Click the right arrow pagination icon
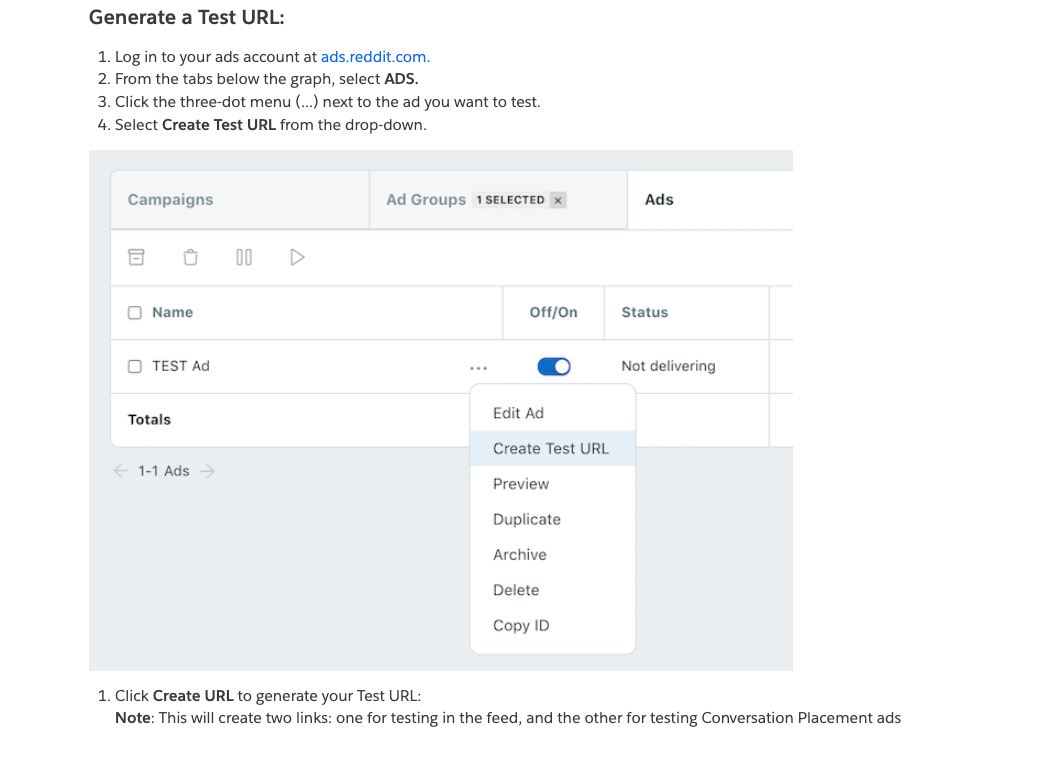 click(208, 471)
